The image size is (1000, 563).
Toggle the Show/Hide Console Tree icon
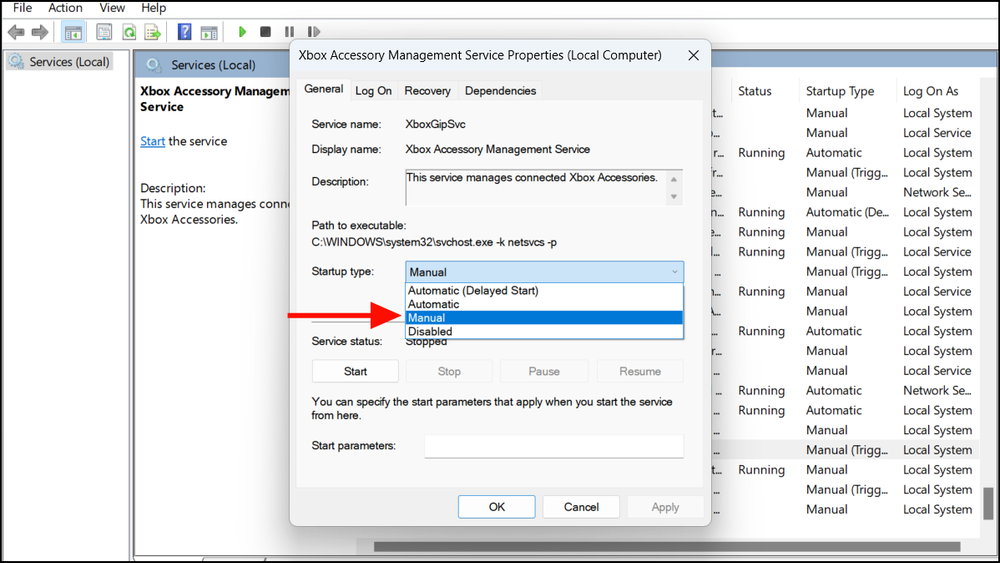click(73, 32)
